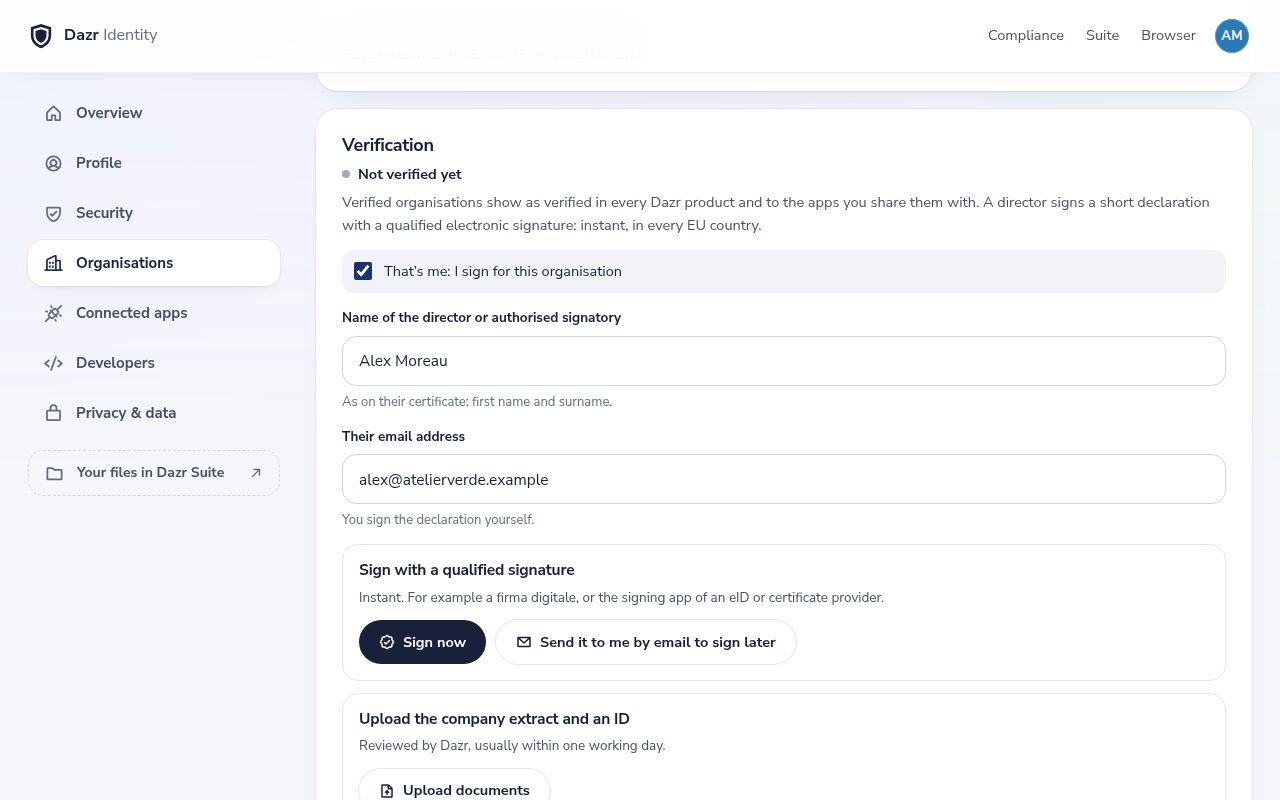Click the Dazr Identity brand name
This screenshot has width=1280, height=800.
point(110,35)
